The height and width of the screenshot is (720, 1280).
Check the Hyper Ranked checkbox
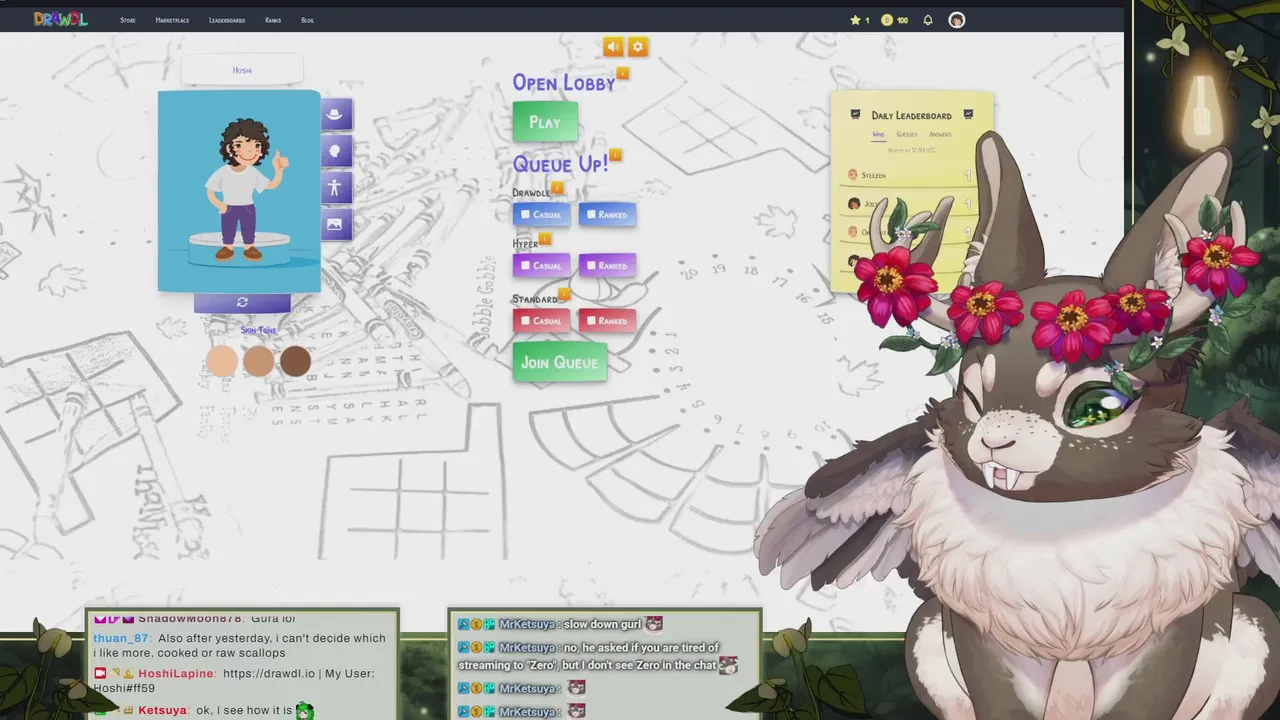point(591,265)
